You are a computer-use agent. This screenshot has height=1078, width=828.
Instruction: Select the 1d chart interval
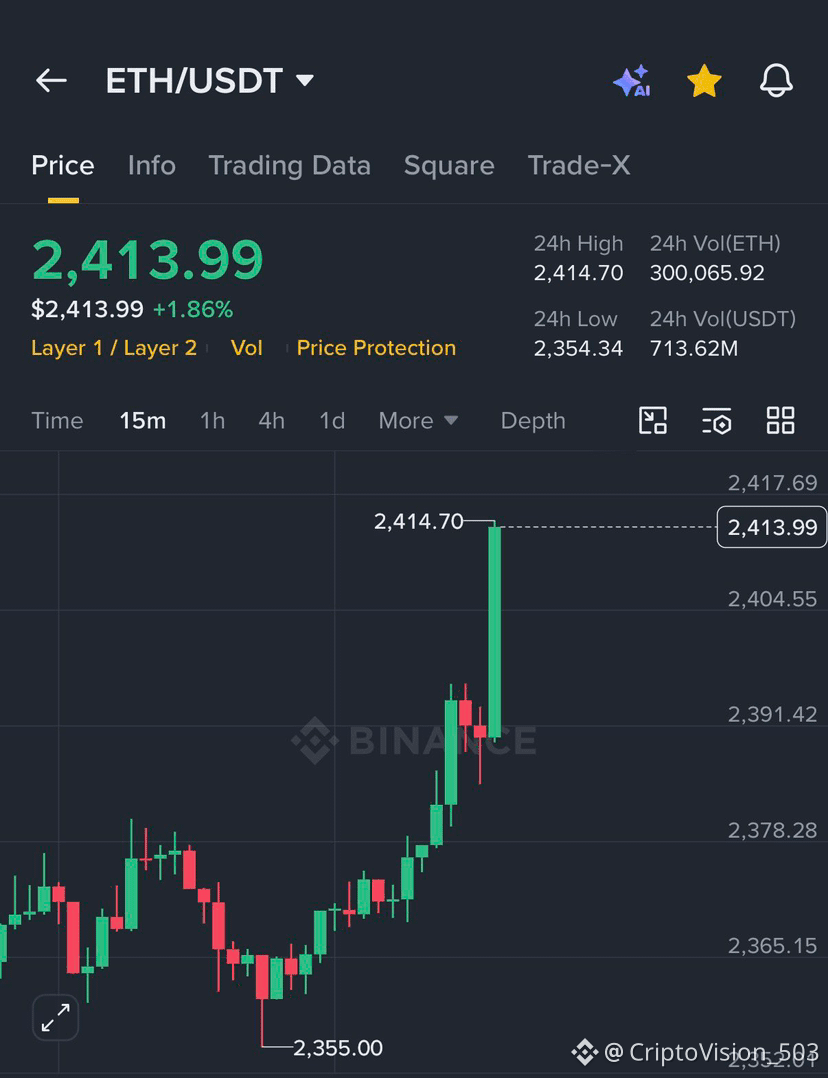tap(332, 421)
